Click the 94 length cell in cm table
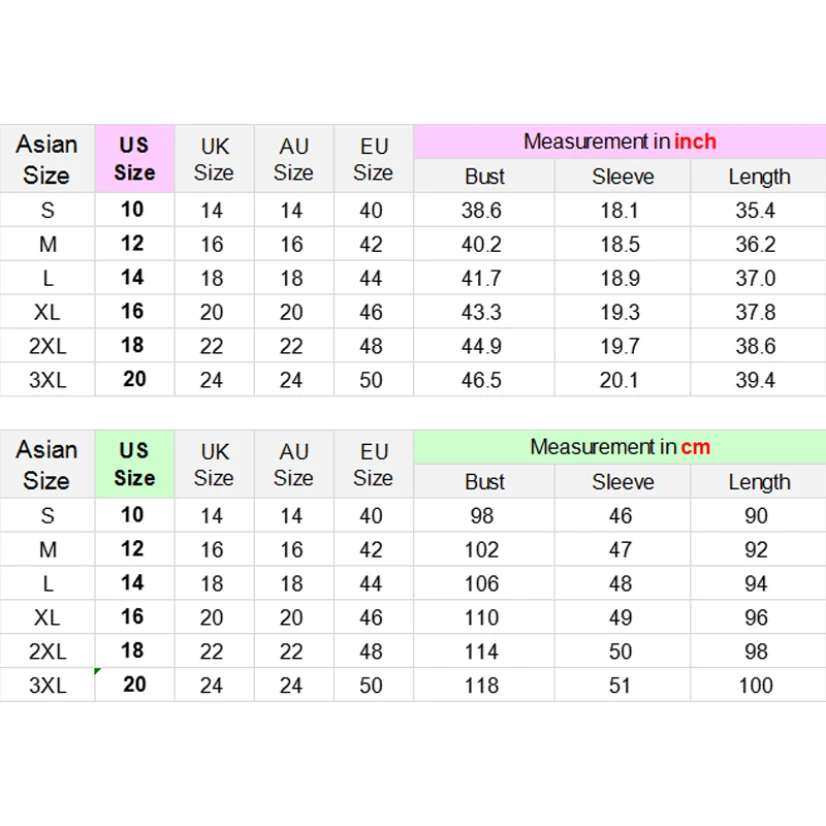826x826 pixels. [756, 584]
